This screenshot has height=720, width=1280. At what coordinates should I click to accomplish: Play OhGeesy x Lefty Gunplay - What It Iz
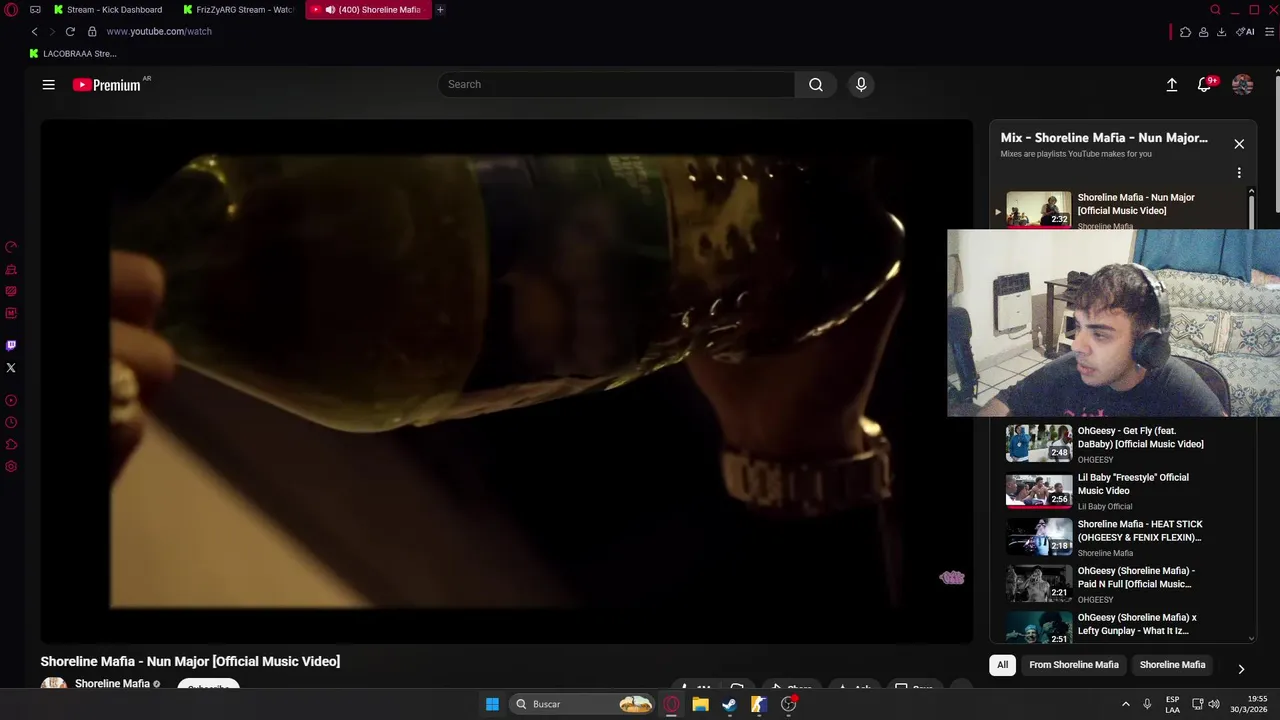pyautogui.click(x=1120, y=627)
